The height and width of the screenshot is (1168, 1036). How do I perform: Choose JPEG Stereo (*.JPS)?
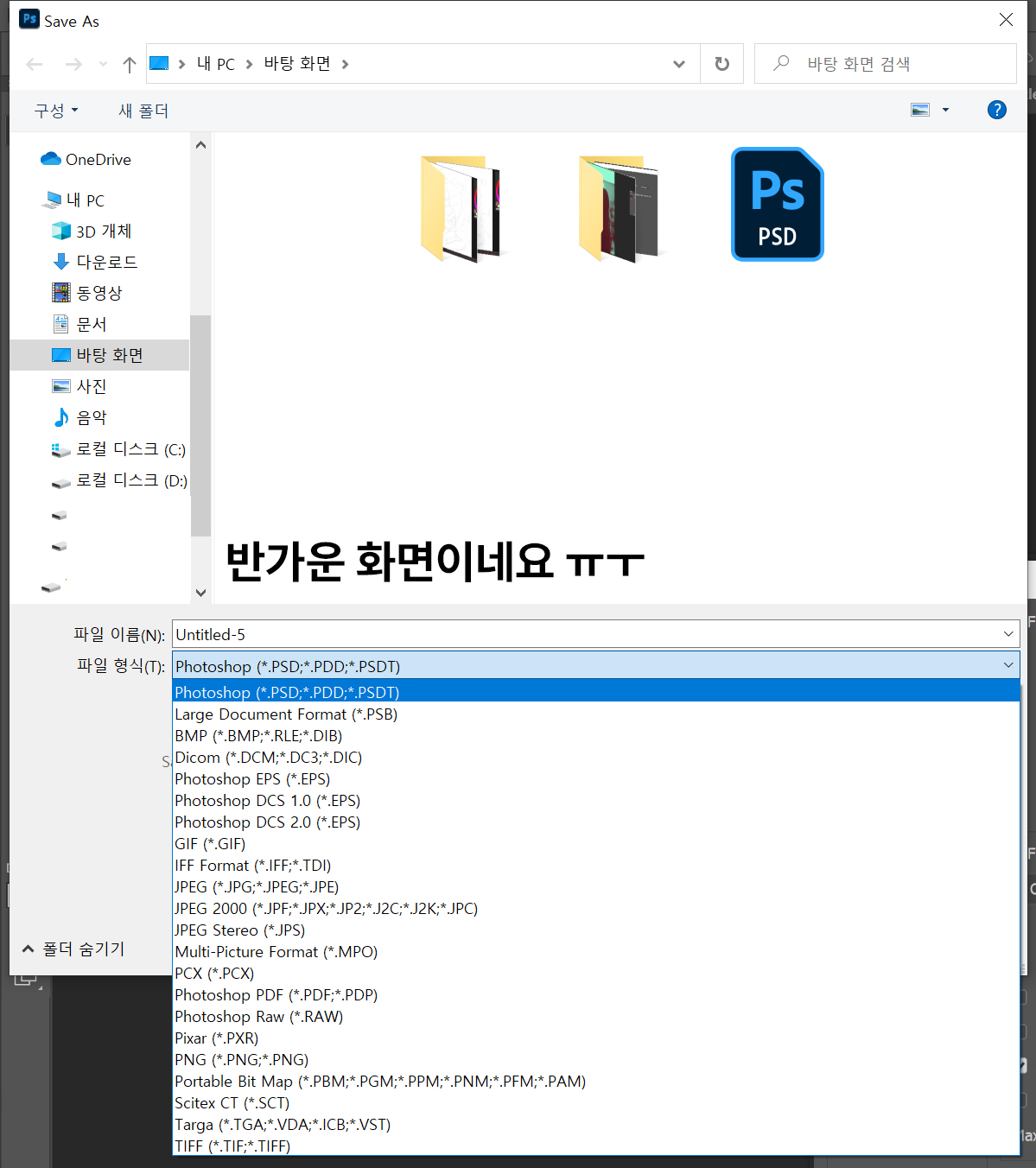(596, 930)
